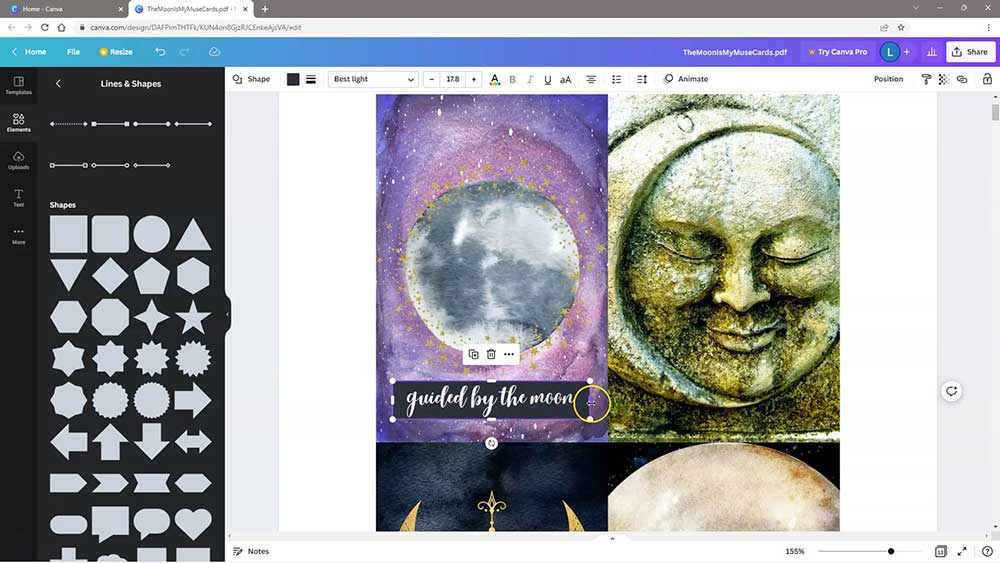Open the zoom percentage 155% menu
This screenshot has width=1000, height=563.
[795, 551]
